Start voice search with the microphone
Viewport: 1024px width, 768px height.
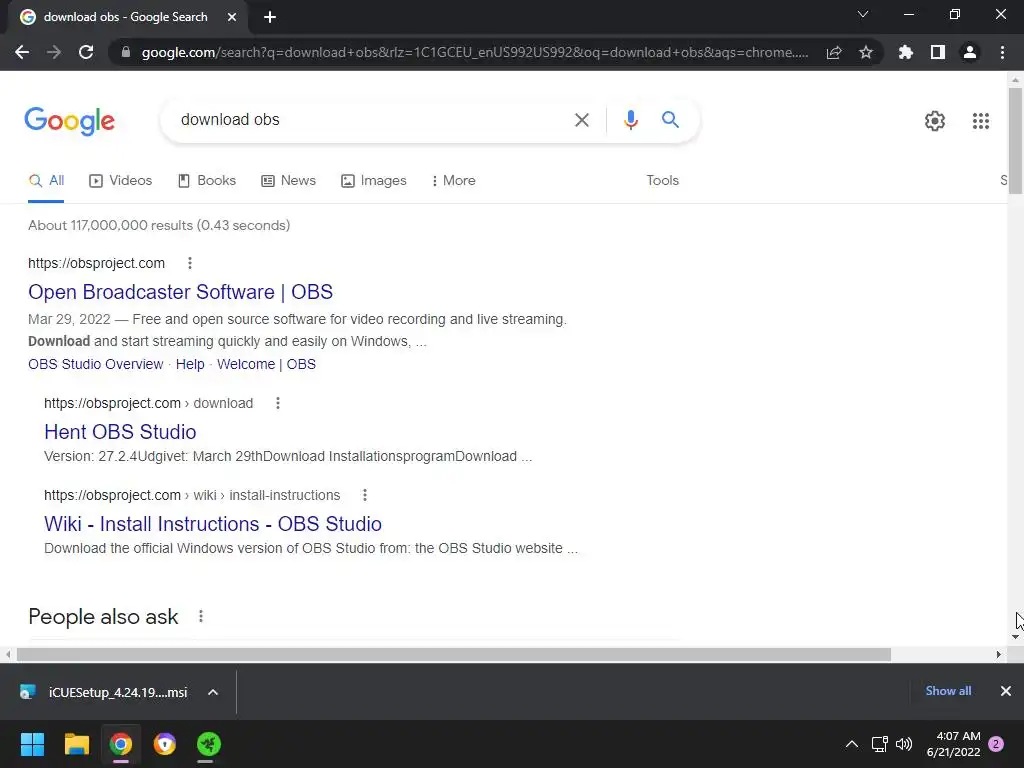point(630,120)
